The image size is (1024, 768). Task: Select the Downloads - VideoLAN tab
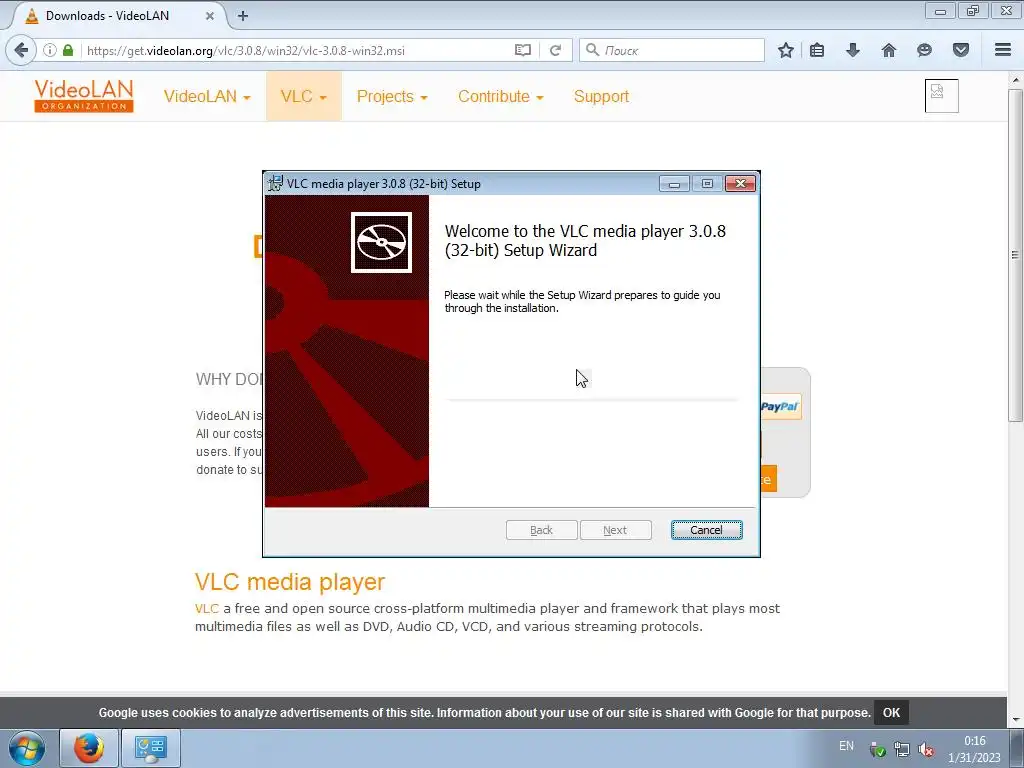[x=118, y=16]
